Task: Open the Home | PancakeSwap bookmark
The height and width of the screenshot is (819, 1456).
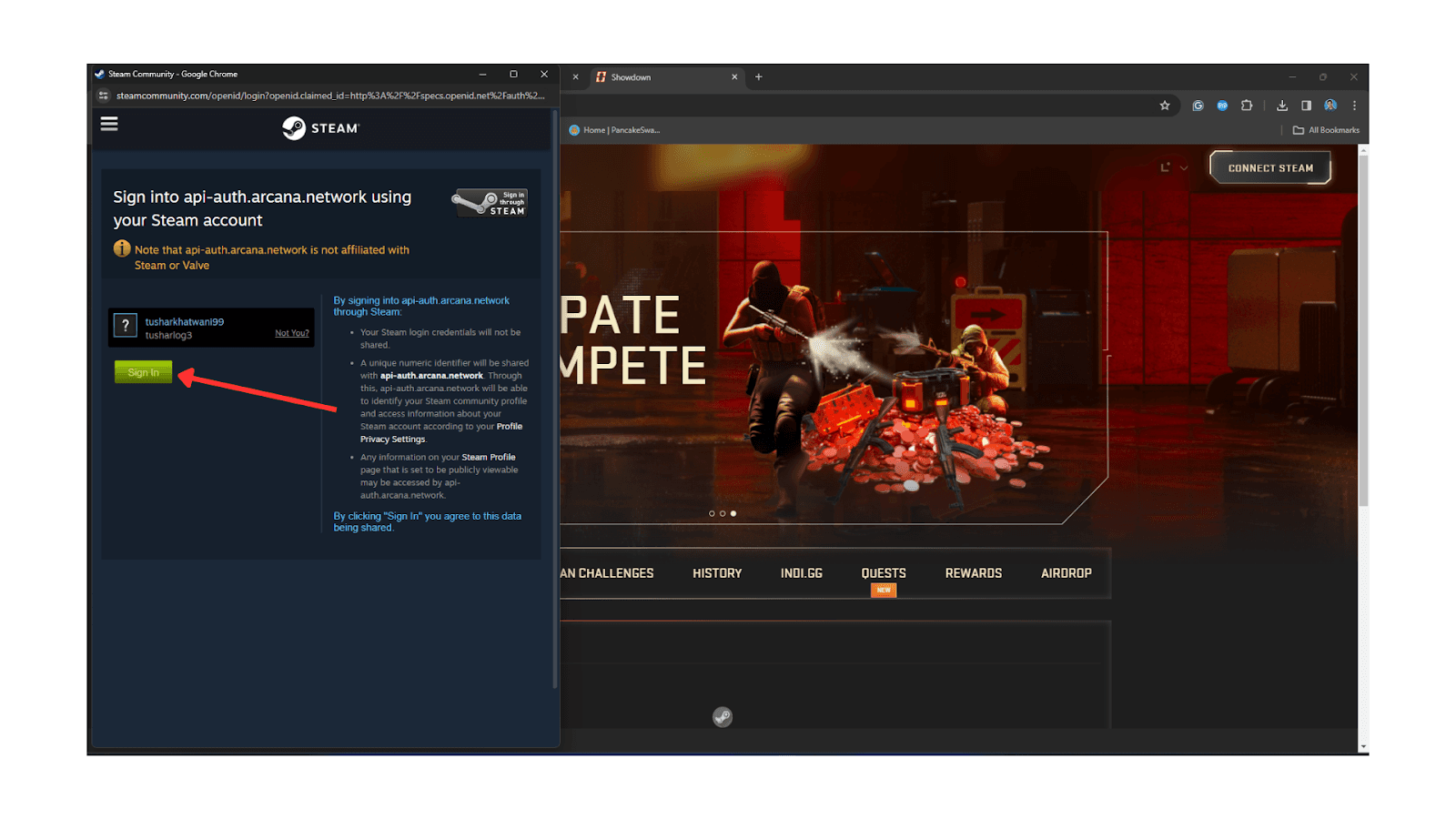Action: 614,130
